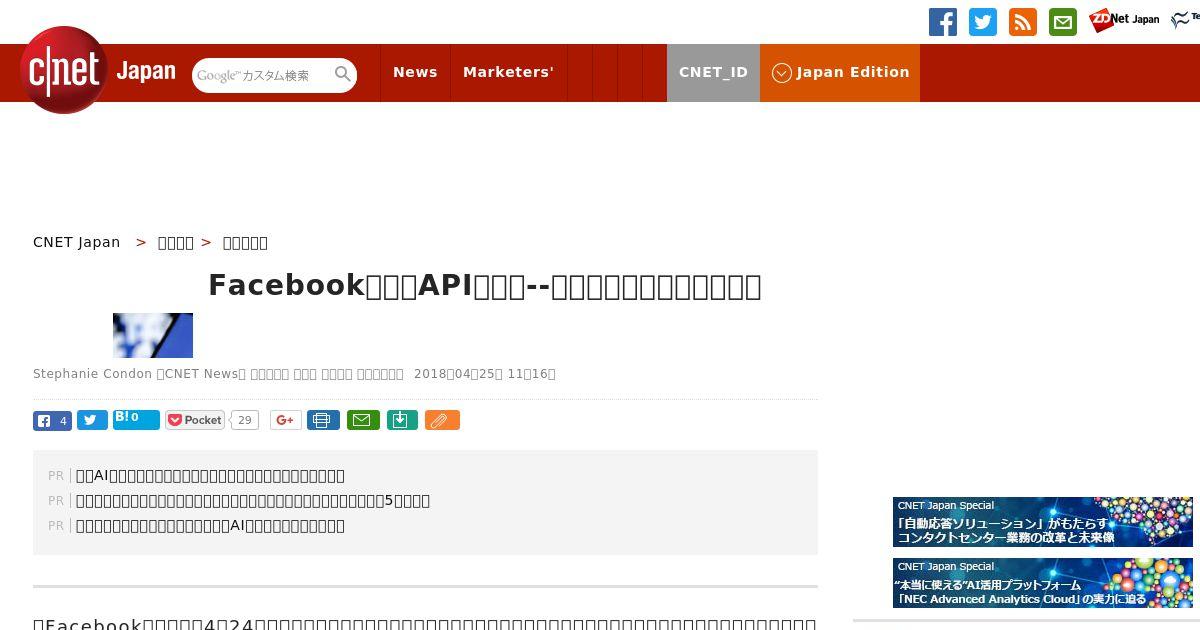The height and width of the screenshot is (630, 1200).
Task: Click the orange clip icon
Action: (442, 420)
